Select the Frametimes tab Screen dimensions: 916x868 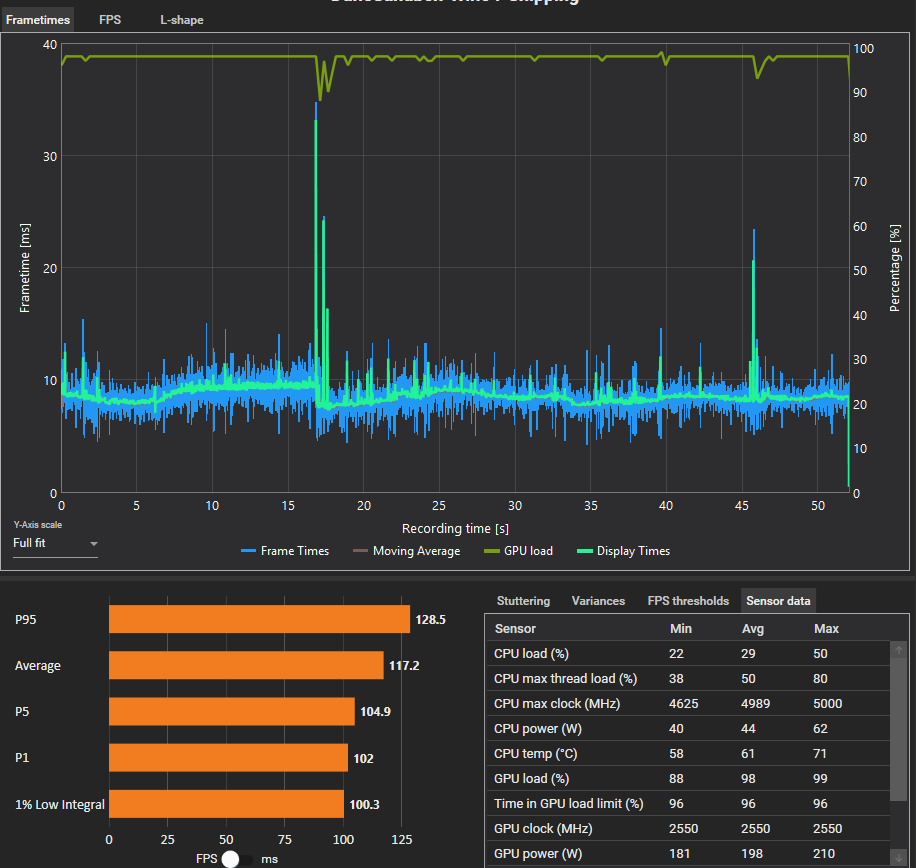pos(36,20)
